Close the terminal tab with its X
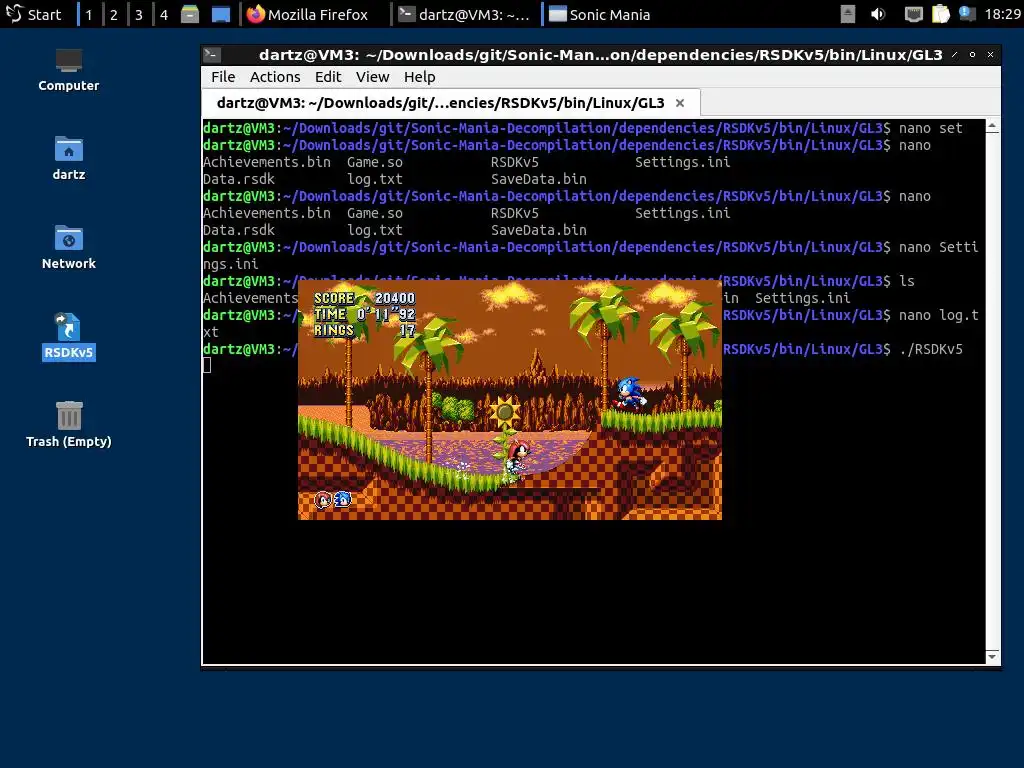The height and width of the screenshot is (768, 1024). (680, 103)
